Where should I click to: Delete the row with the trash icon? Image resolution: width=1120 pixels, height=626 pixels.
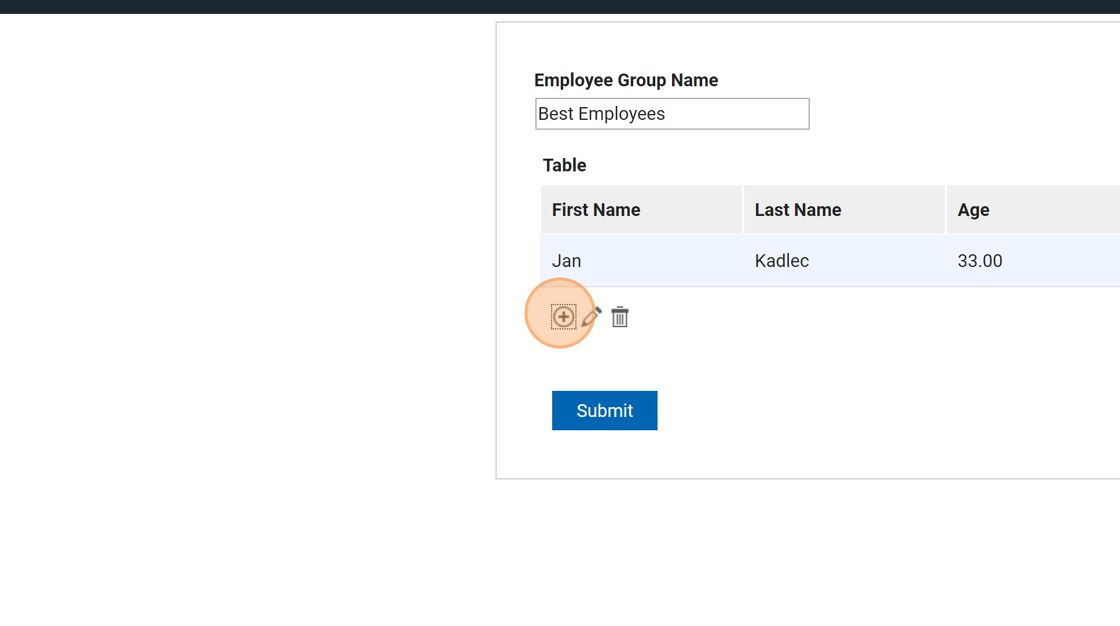coord(620,317)
